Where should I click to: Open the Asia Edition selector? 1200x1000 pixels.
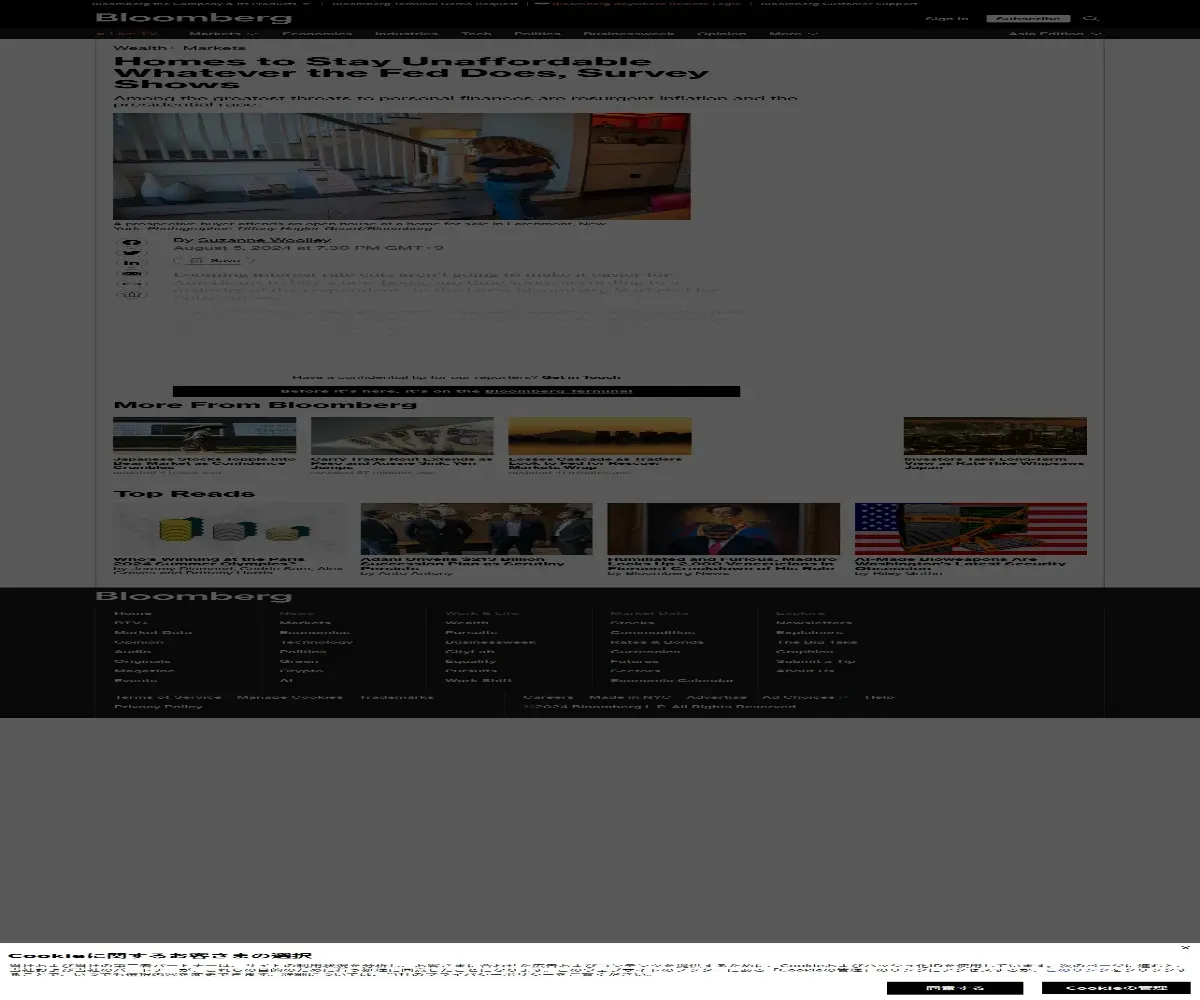[x=1055, y=34]
